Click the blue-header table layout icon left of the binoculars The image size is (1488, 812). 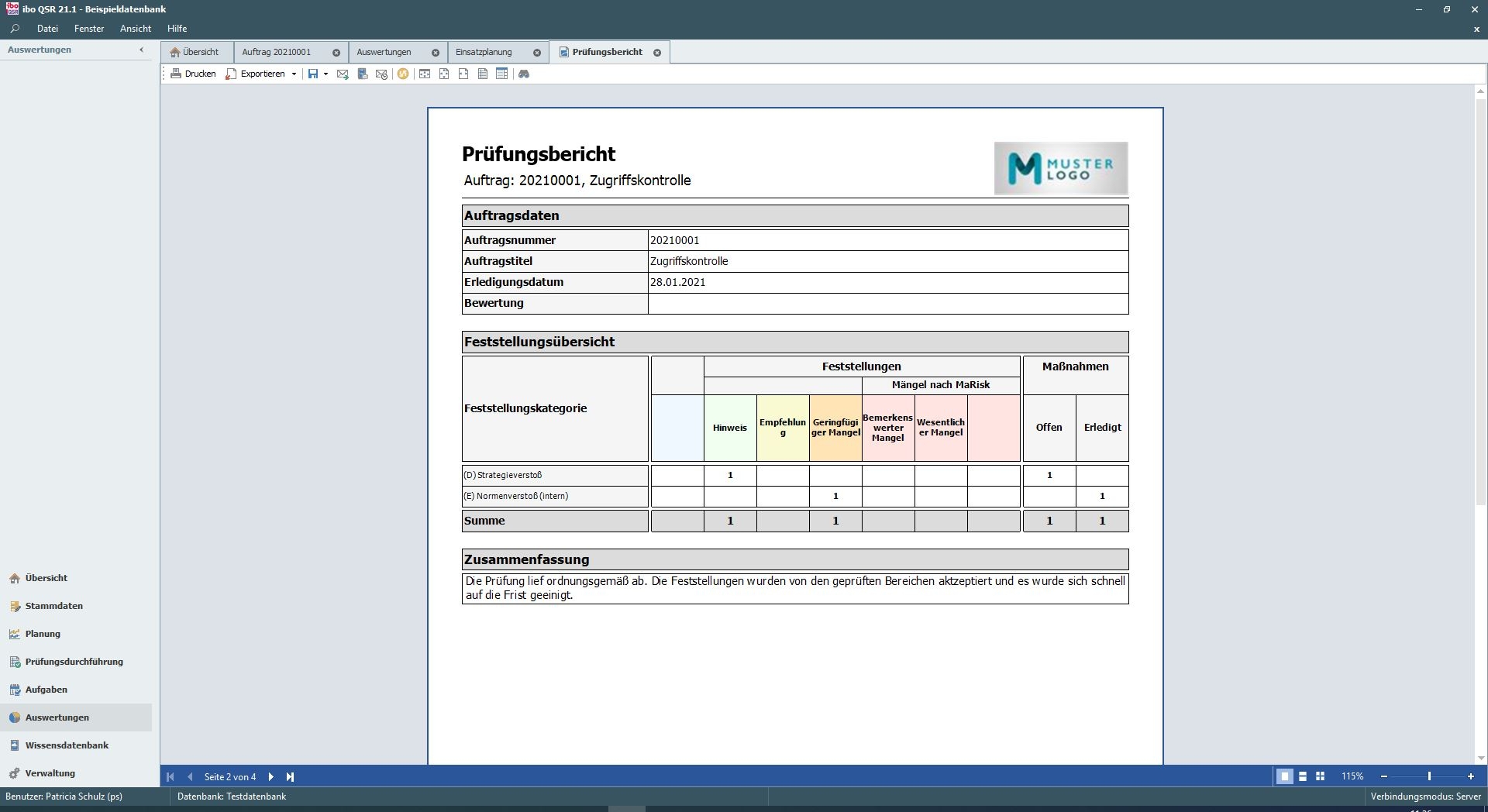click(502, 74)
